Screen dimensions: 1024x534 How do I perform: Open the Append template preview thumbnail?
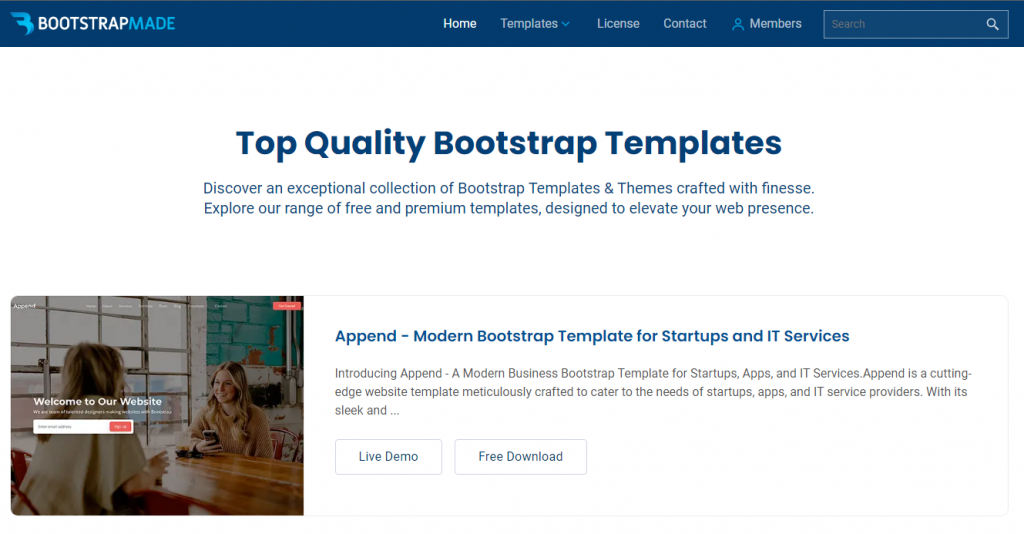(x=157, y=405)
